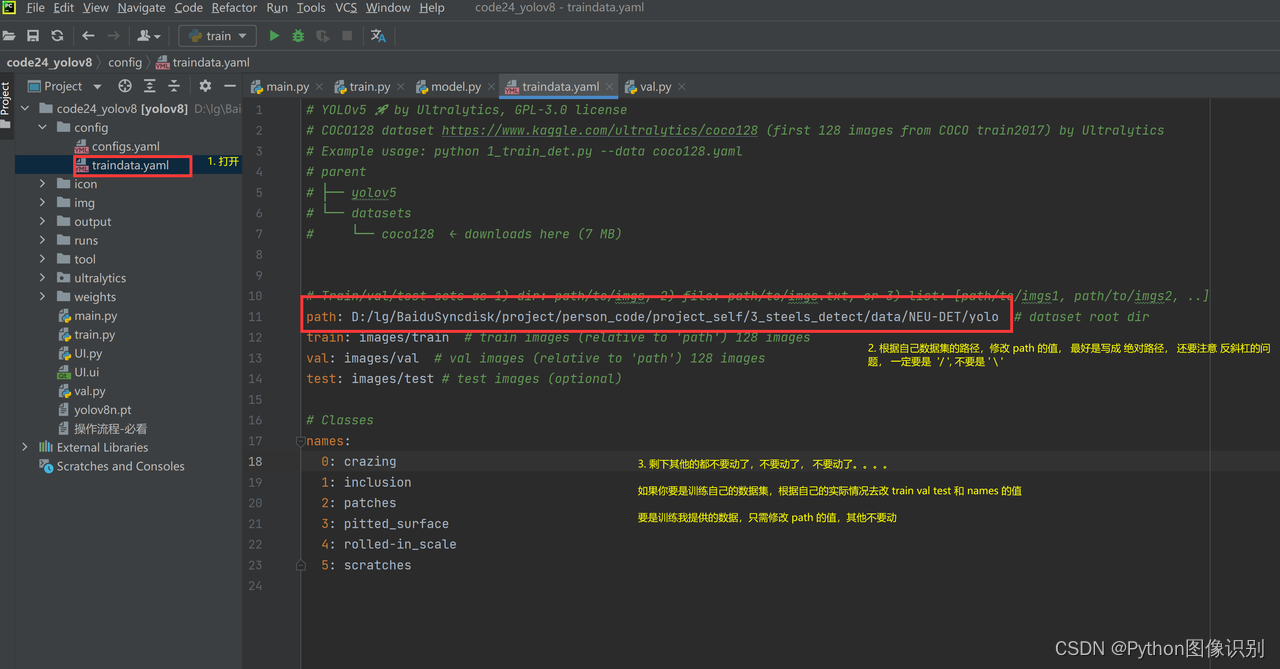Click the Translate icon in toolbar
This screenshot has width=1280, height=669.
tap(378, 36)
